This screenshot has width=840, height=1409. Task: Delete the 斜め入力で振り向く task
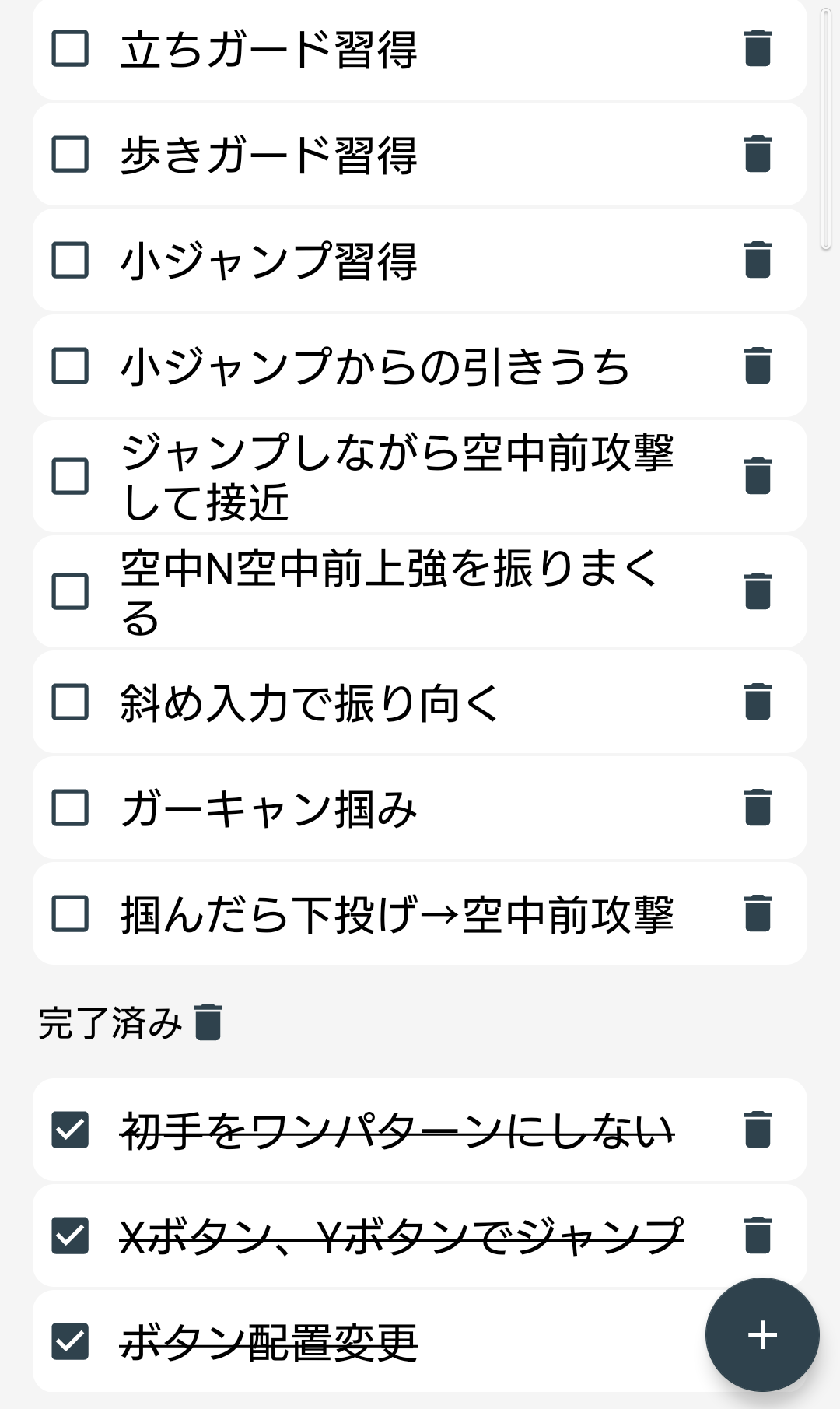point(758,702)
